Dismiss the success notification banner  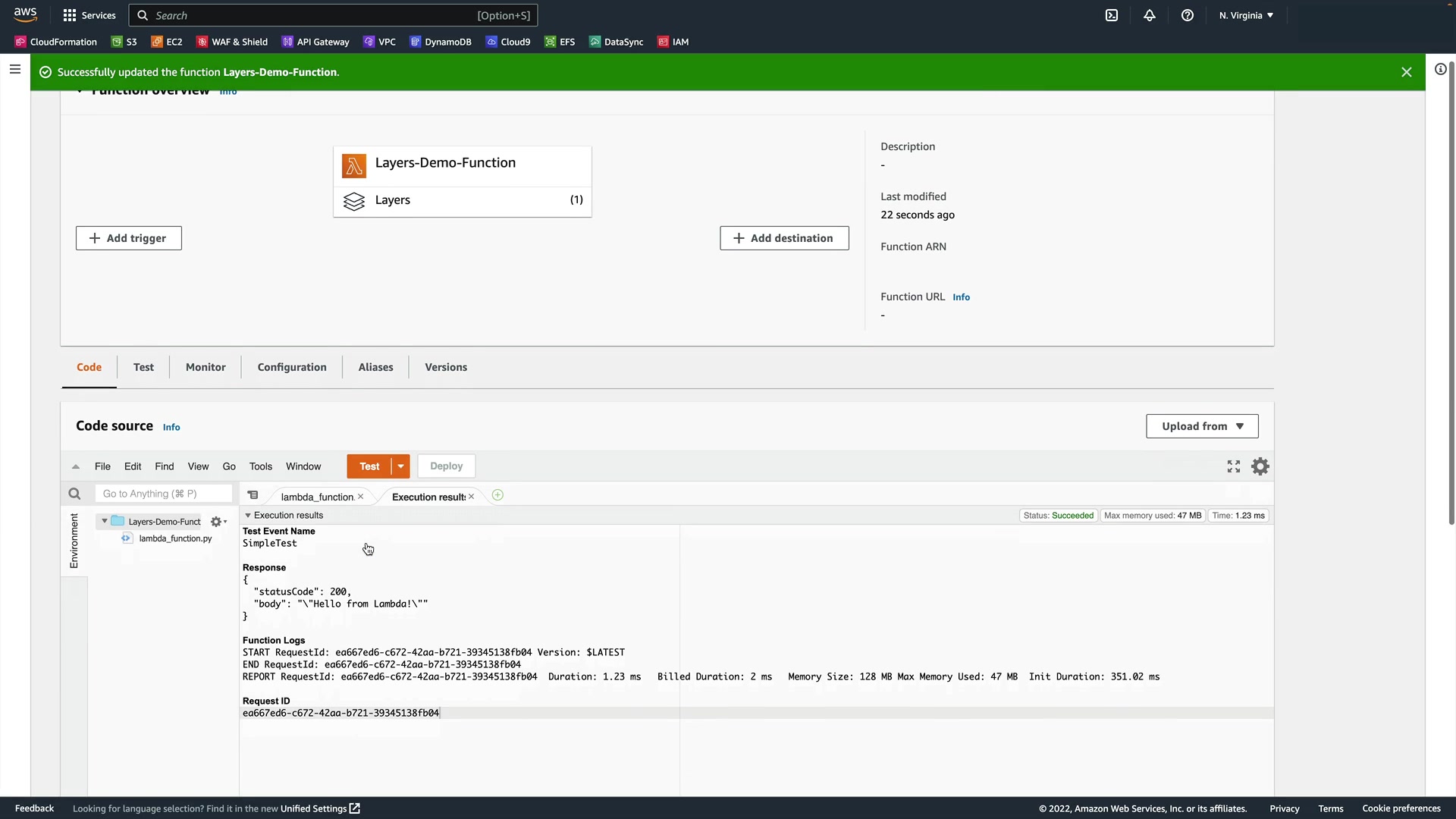(1406, 72)
